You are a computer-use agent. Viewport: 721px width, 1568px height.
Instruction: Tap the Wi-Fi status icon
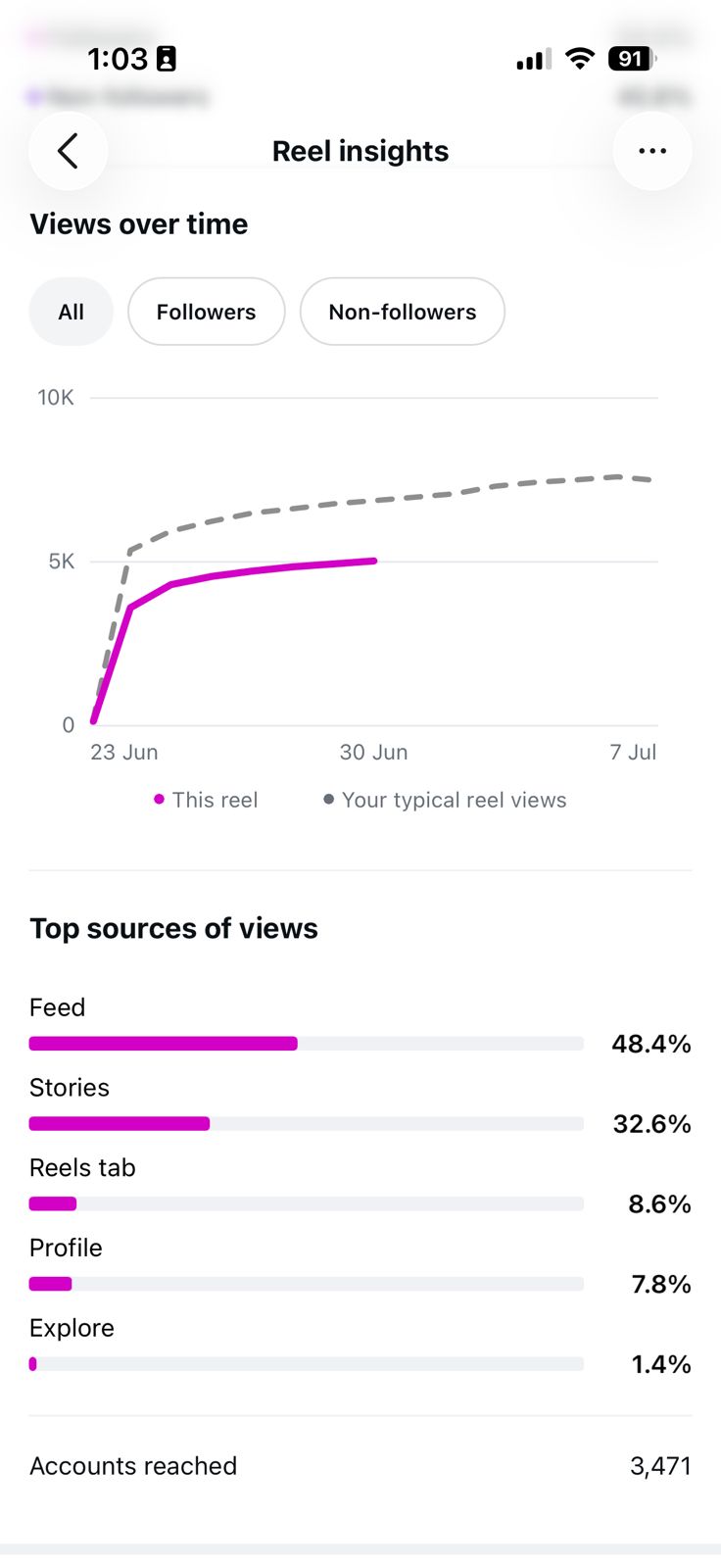pyautogui.click(x=581, y=60)
